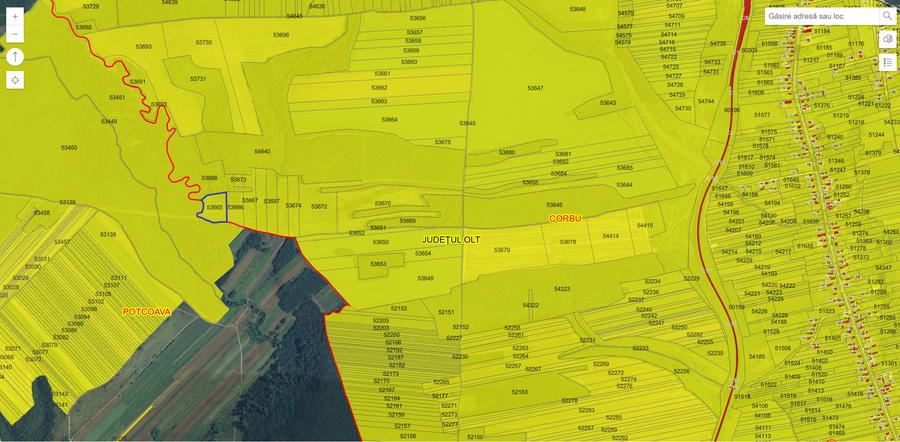The image size is (900, 442).
Task: Reset map orientation with the compass arrow
Action: click(15, 57)
